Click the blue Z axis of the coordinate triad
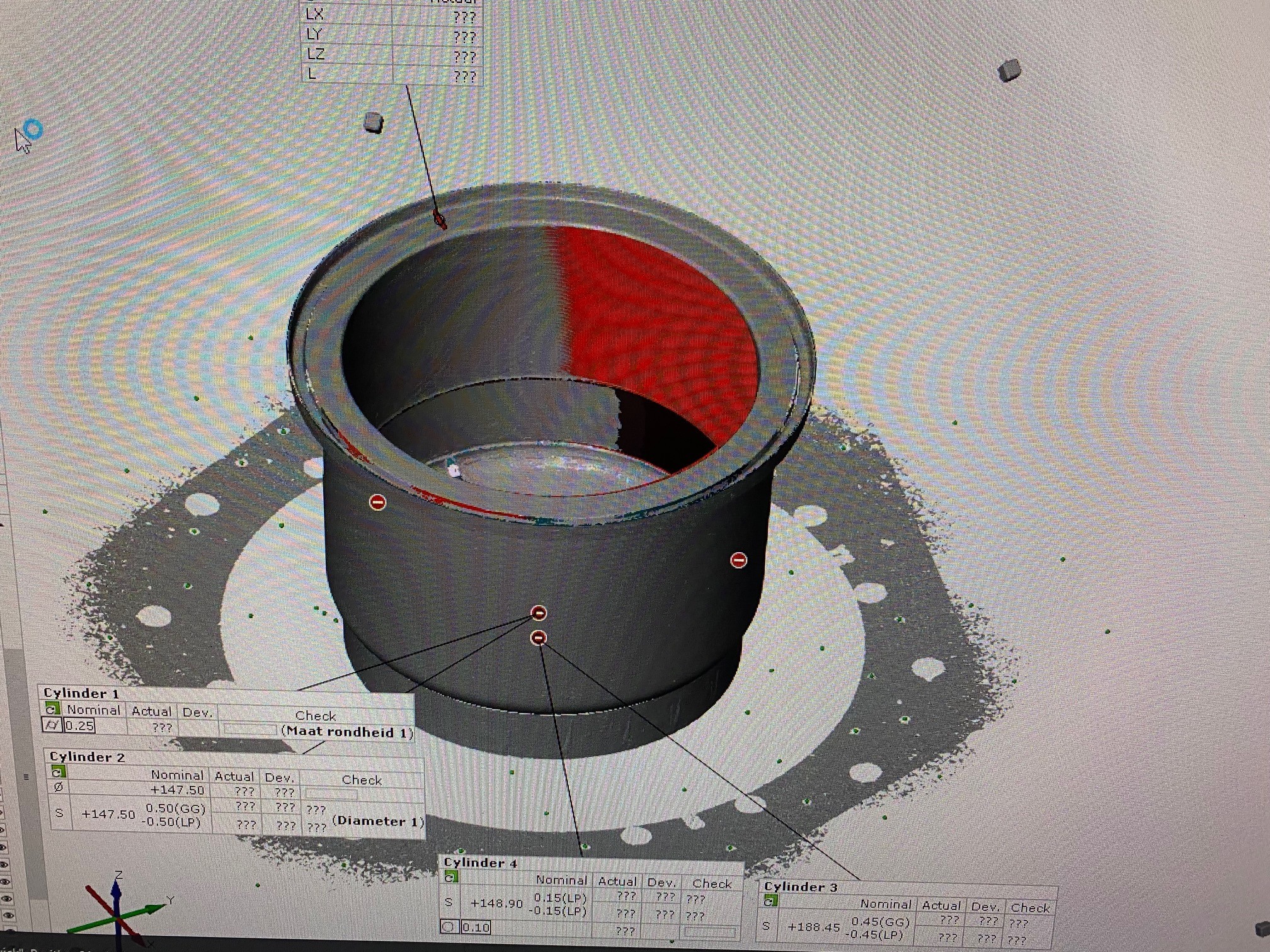This screenshot has height=952, width=1270. pos(116,897)
